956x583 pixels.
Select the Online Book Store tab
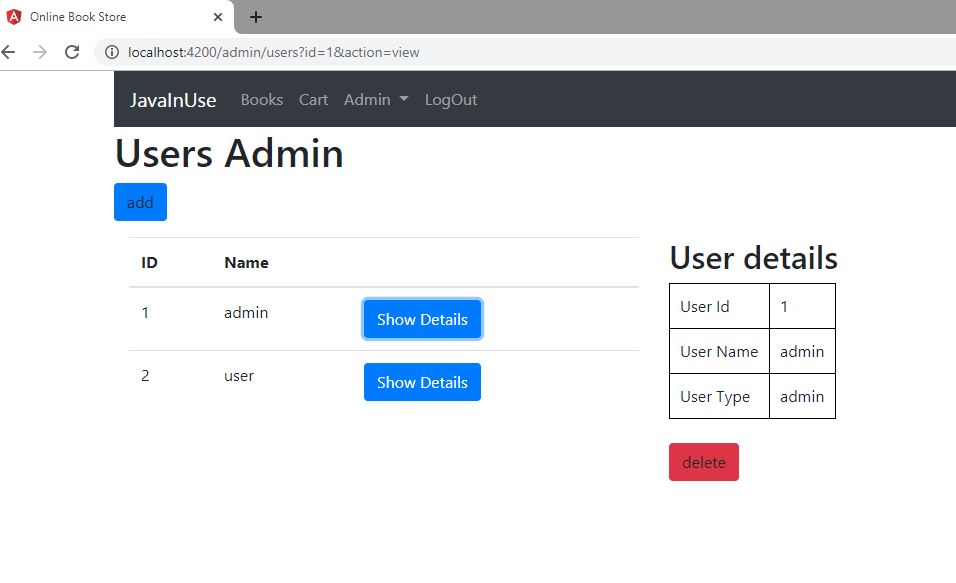[116, 17]
